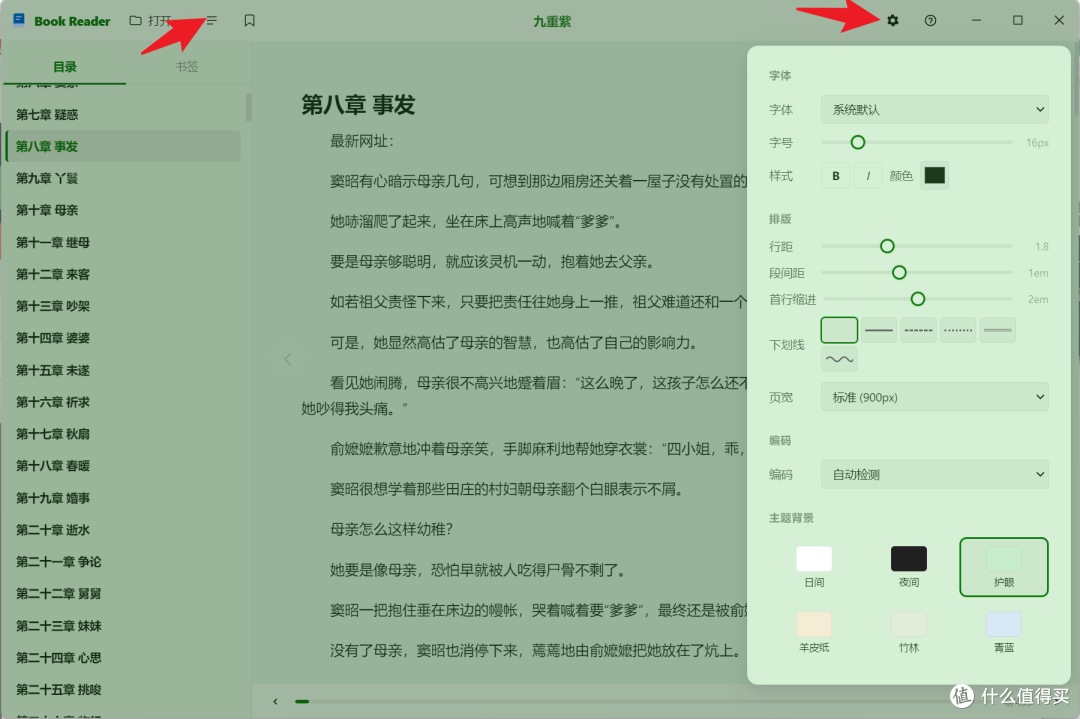Choose the 夜间 night theme
The image size is (1080, 719).
(908, 567)
